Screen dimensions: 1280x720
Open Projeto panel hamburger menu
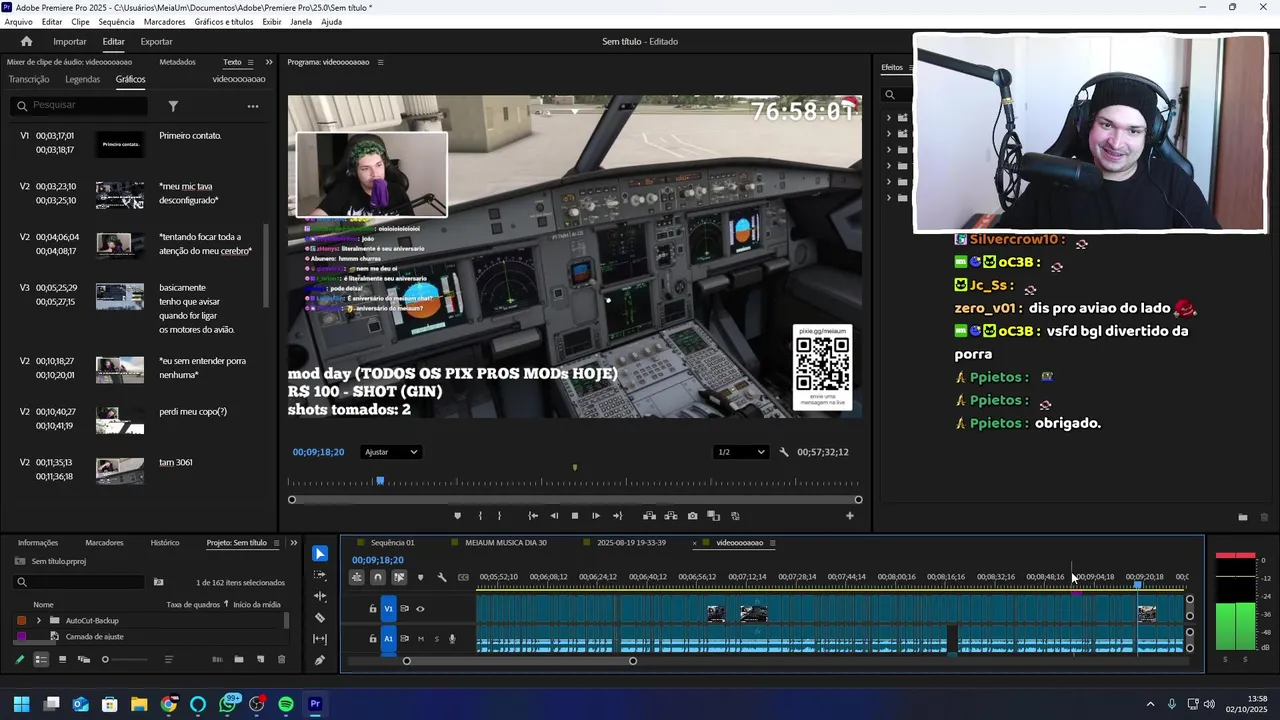click(x=277, y=543)
